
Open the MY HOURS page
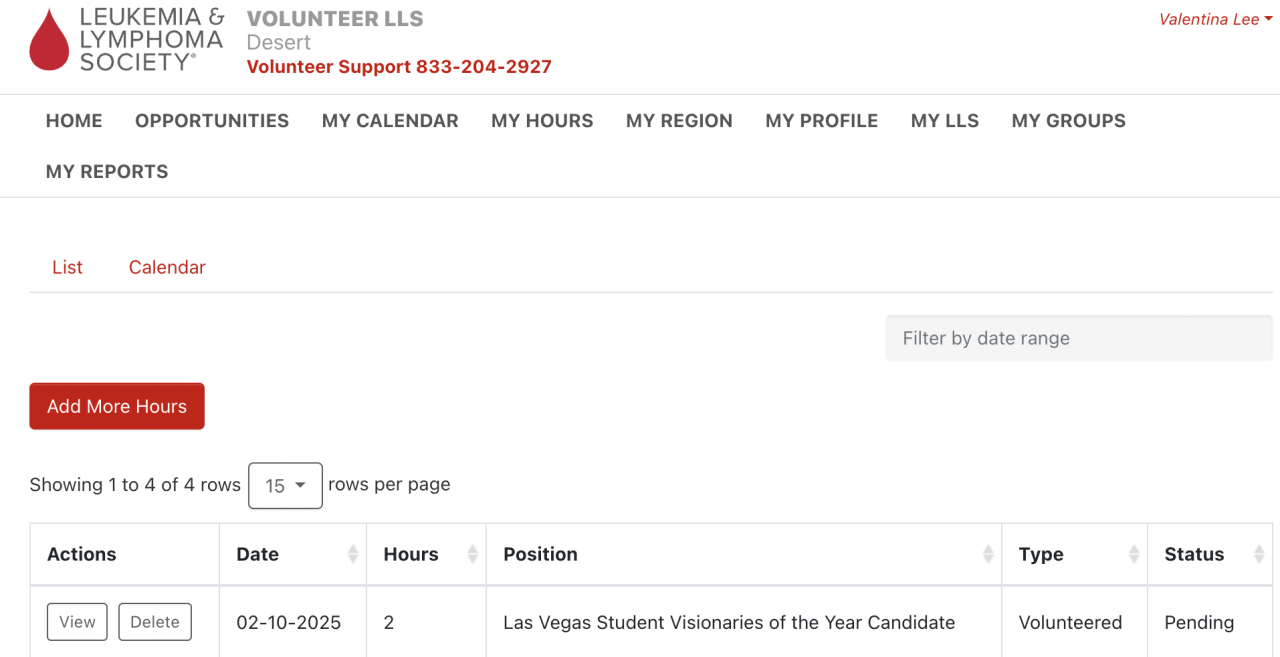coord(542,121)
